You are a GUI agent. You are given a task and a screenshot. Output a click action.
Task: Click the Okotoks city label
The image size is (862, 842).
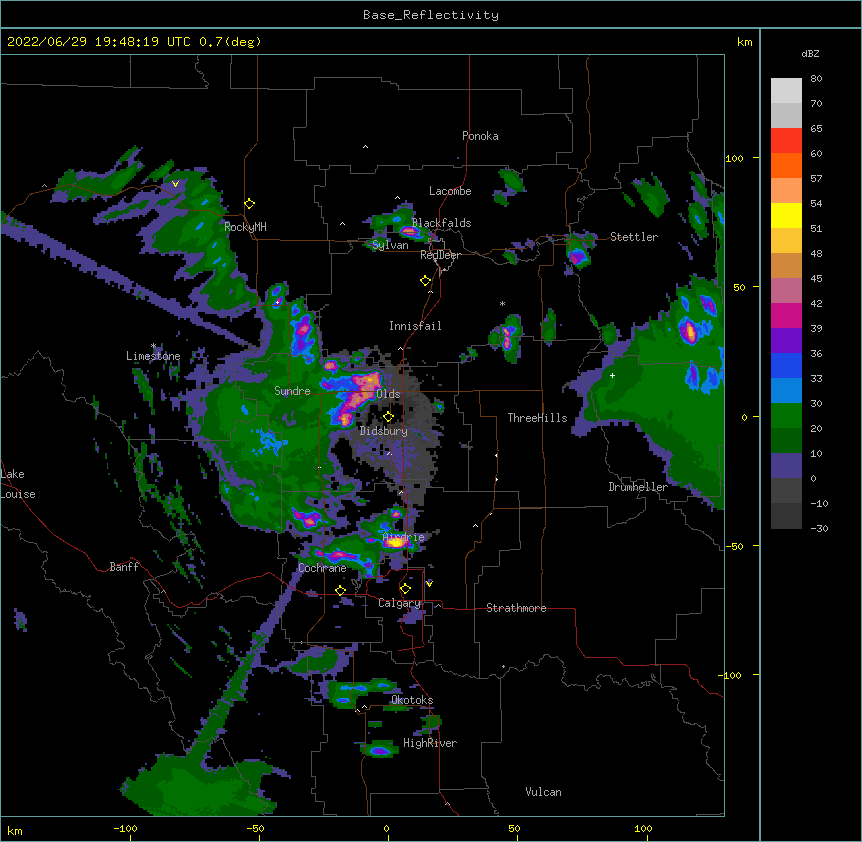point(412,700)
